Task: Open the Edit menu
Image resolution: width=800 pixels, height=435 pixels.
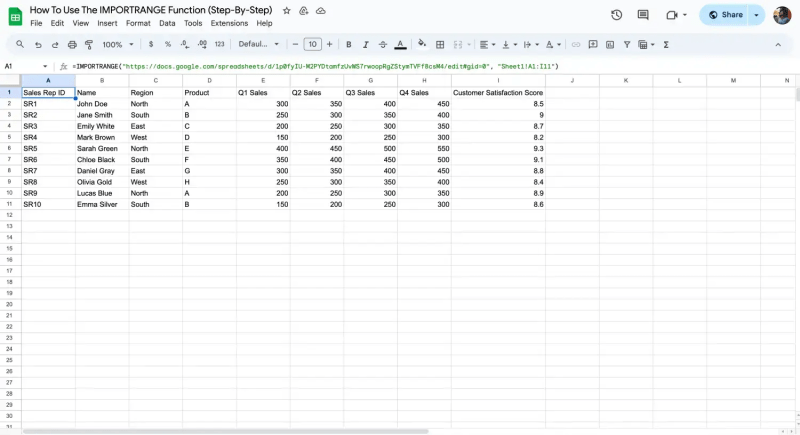Action: coord(57,23)
